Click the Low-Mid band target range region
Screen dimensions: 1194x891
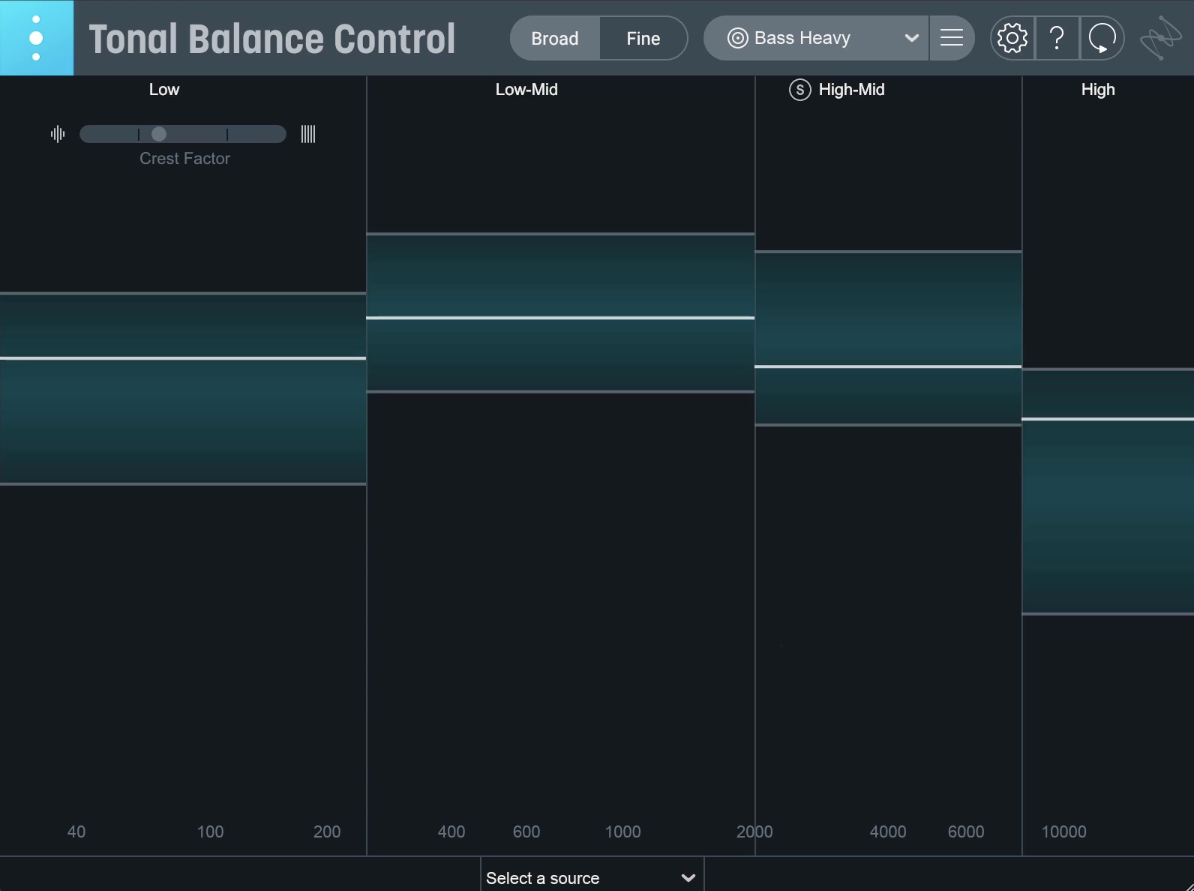(x=560, y=312)
